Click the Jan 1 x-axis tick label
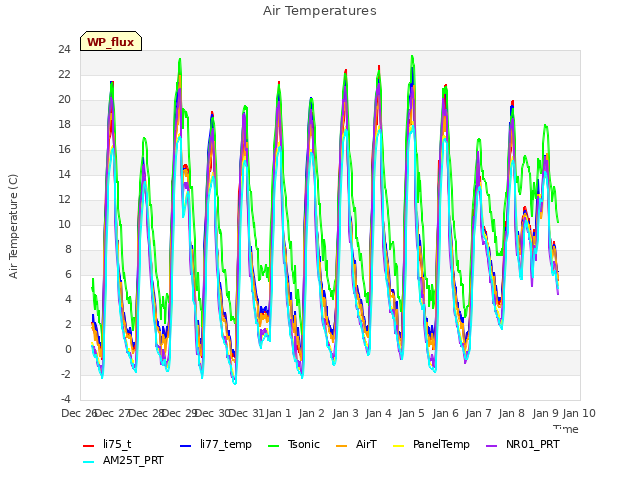This screenshot has height=480, width=640. pyautogui.click(x=278, y=413)
